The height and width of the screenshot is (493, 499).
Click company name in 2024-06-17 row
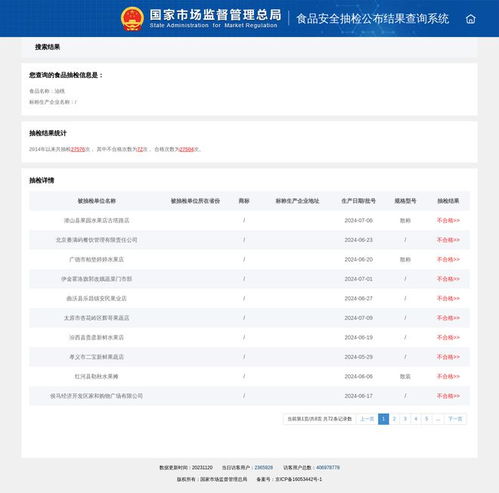pyautogui.click(x=97, y=396)
